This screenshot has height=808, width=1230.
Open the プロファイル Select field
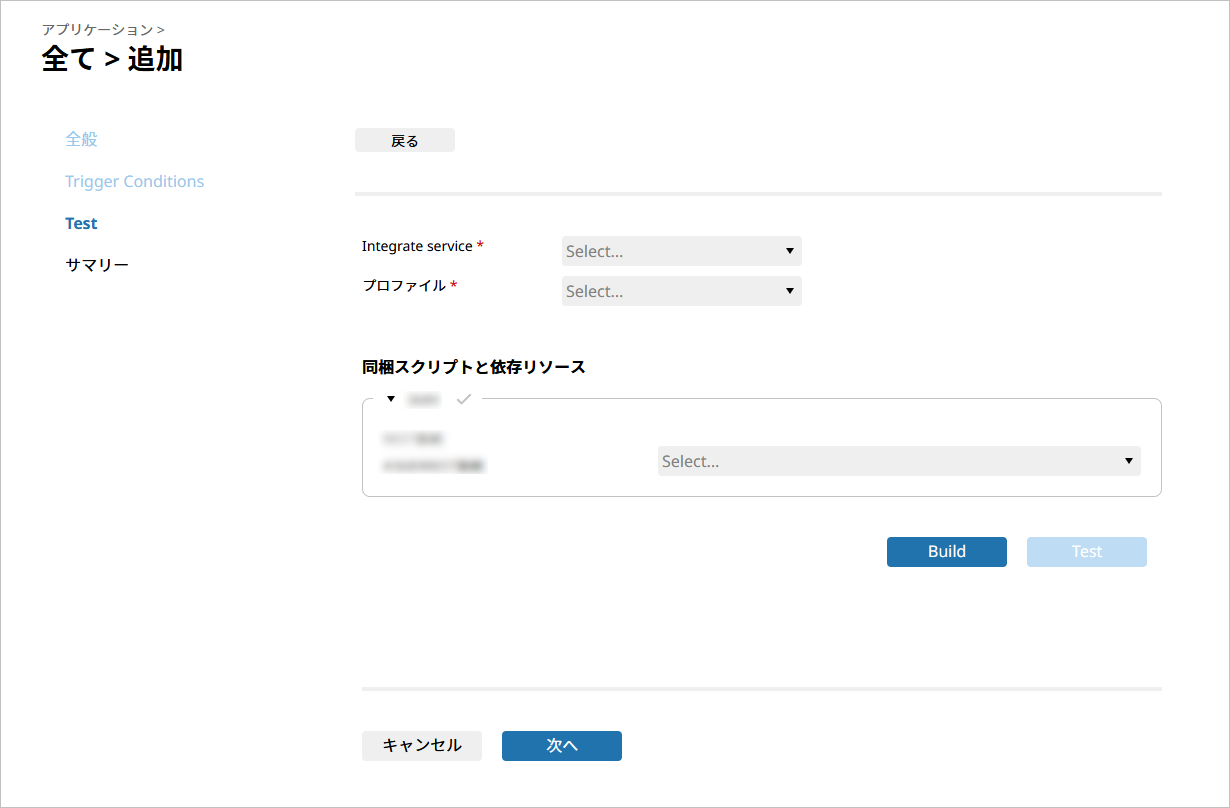(670, 291)
